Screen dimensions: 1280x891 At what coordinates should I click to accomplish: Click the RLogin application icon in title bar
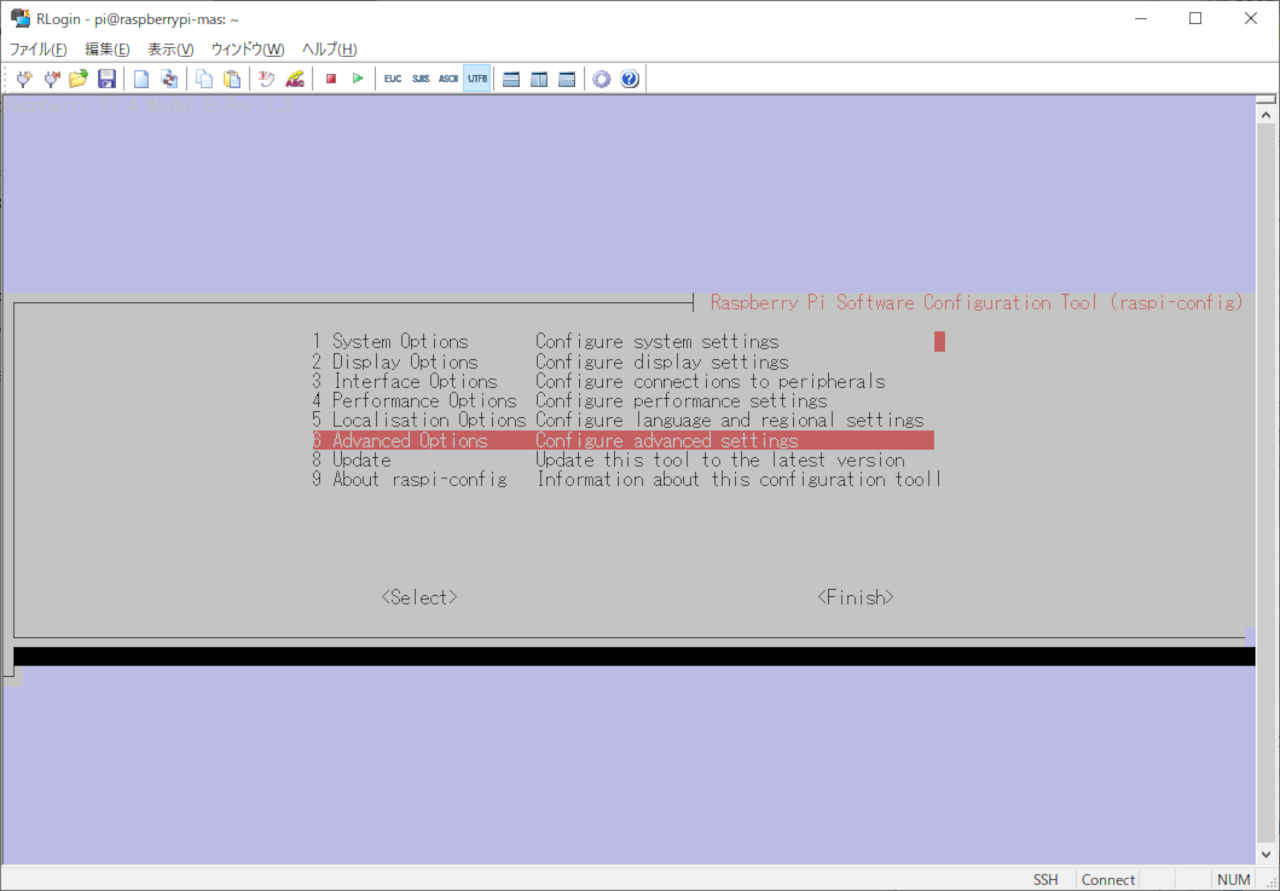tap(20, 18)
